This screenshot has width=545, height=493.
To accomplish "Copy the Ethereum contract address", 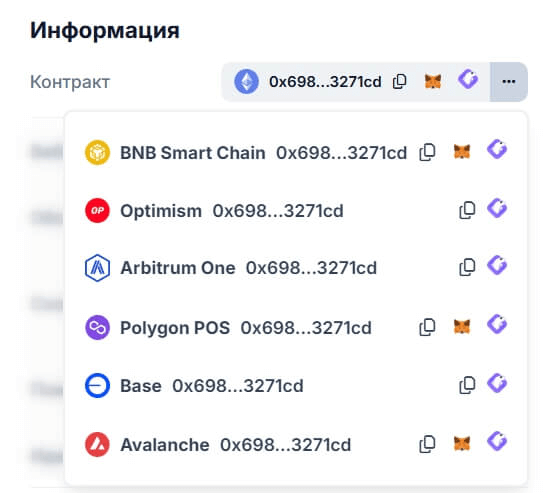I will pos(399,82).
